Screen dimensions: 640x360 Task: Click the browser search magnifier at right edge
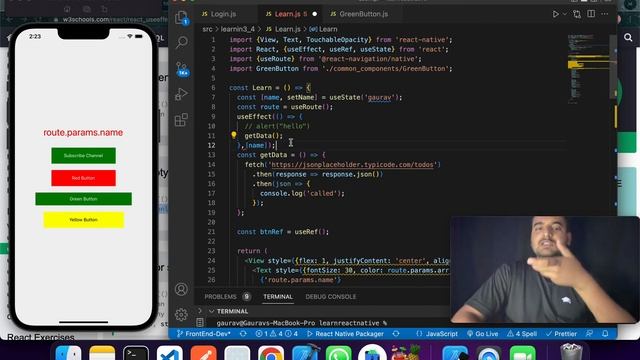coord(628,38)
